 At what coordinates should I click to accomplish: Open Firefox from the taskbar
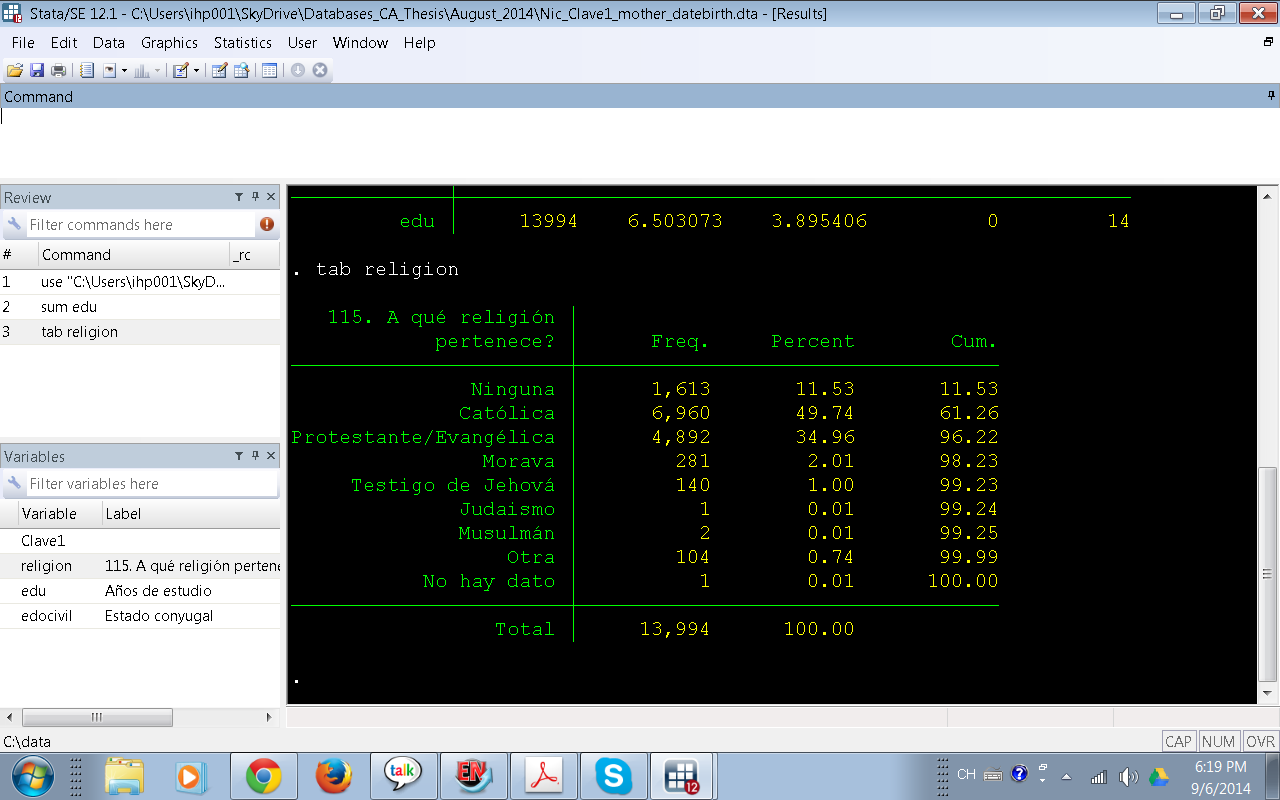335,776
